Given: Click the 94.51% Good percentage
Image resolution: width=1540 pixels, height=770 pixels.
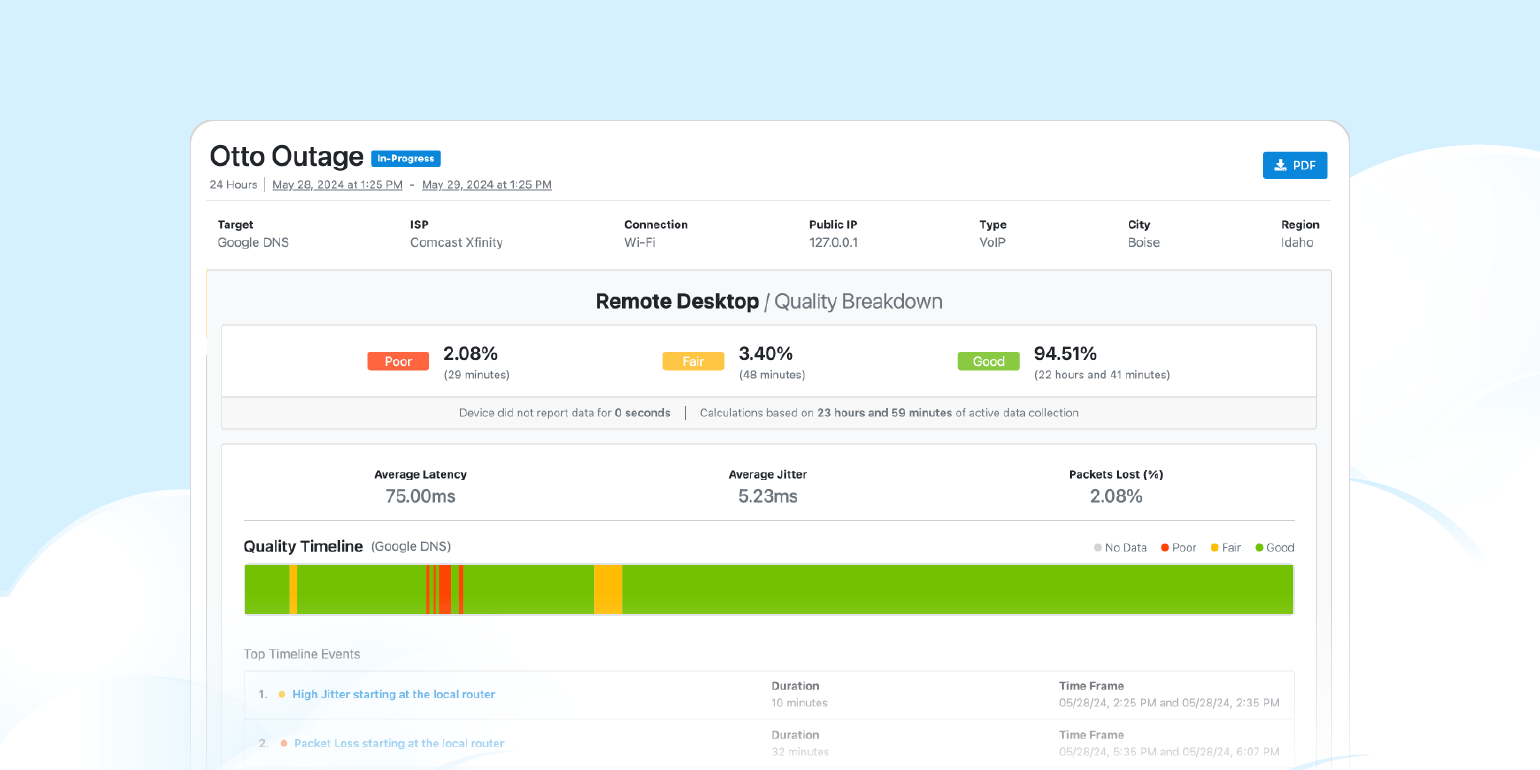Looking at the screenshot, I should point(1065,353).
